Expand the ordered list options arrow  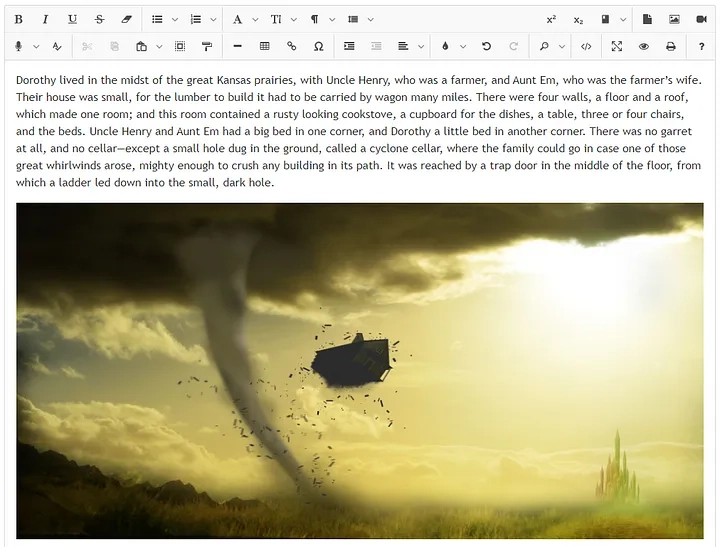point(213,19)
